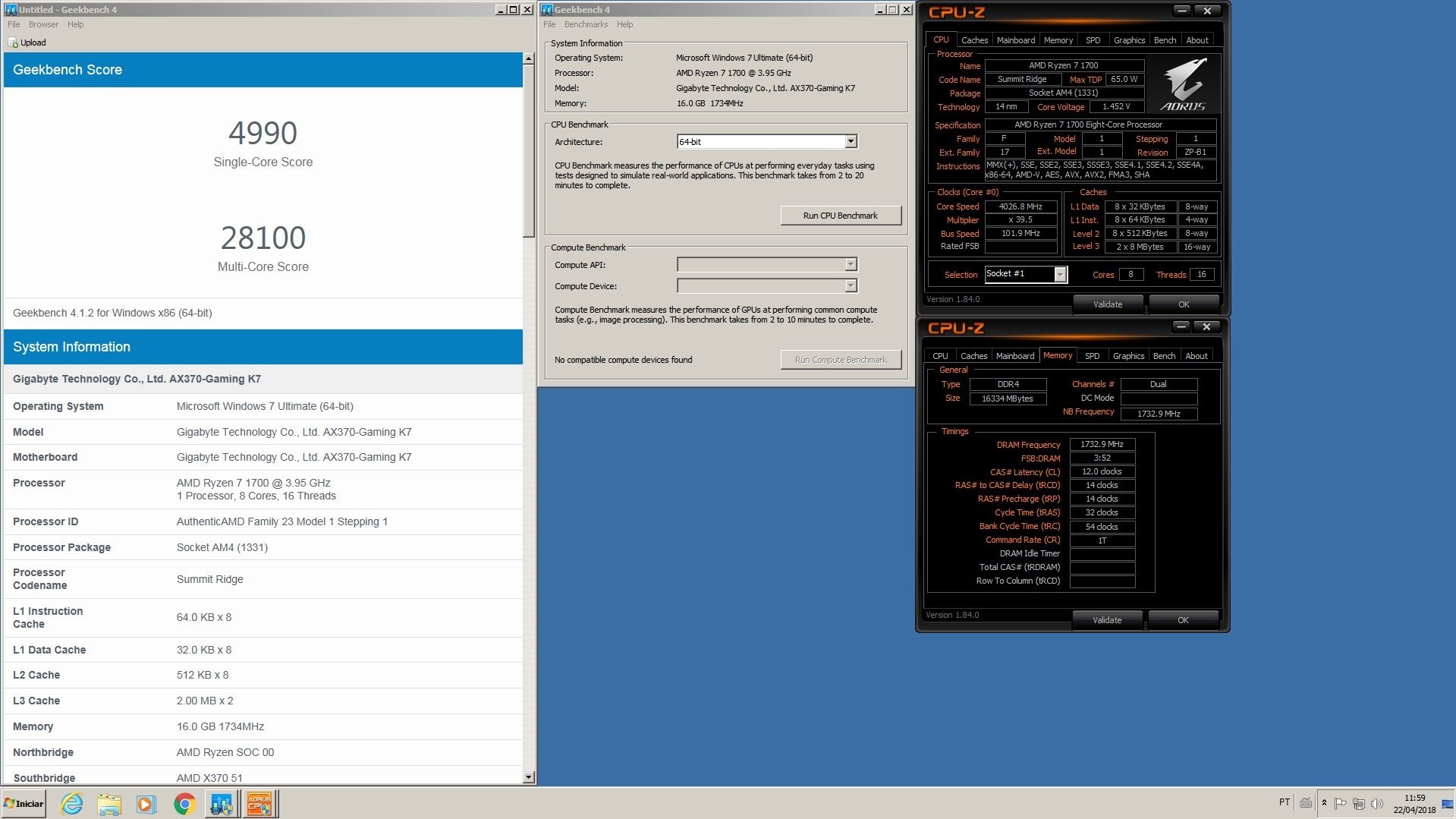Click DRAM Frequency value 1732.9 MHz
This screenshot has height=819, width=1456.
(x=1102, y=445)
